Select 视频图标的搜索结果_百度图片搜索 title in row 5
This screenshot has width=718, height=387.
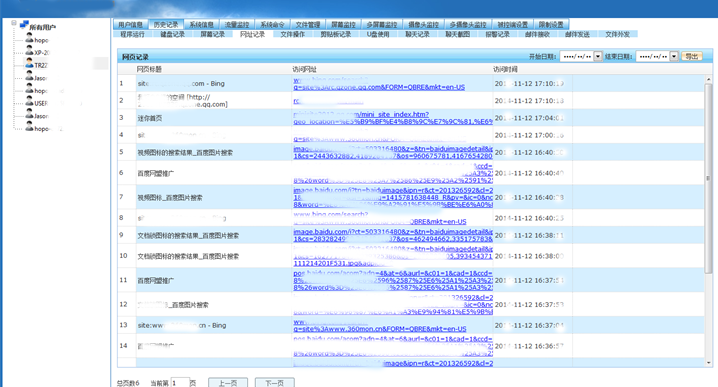click(x=185, y=153)
